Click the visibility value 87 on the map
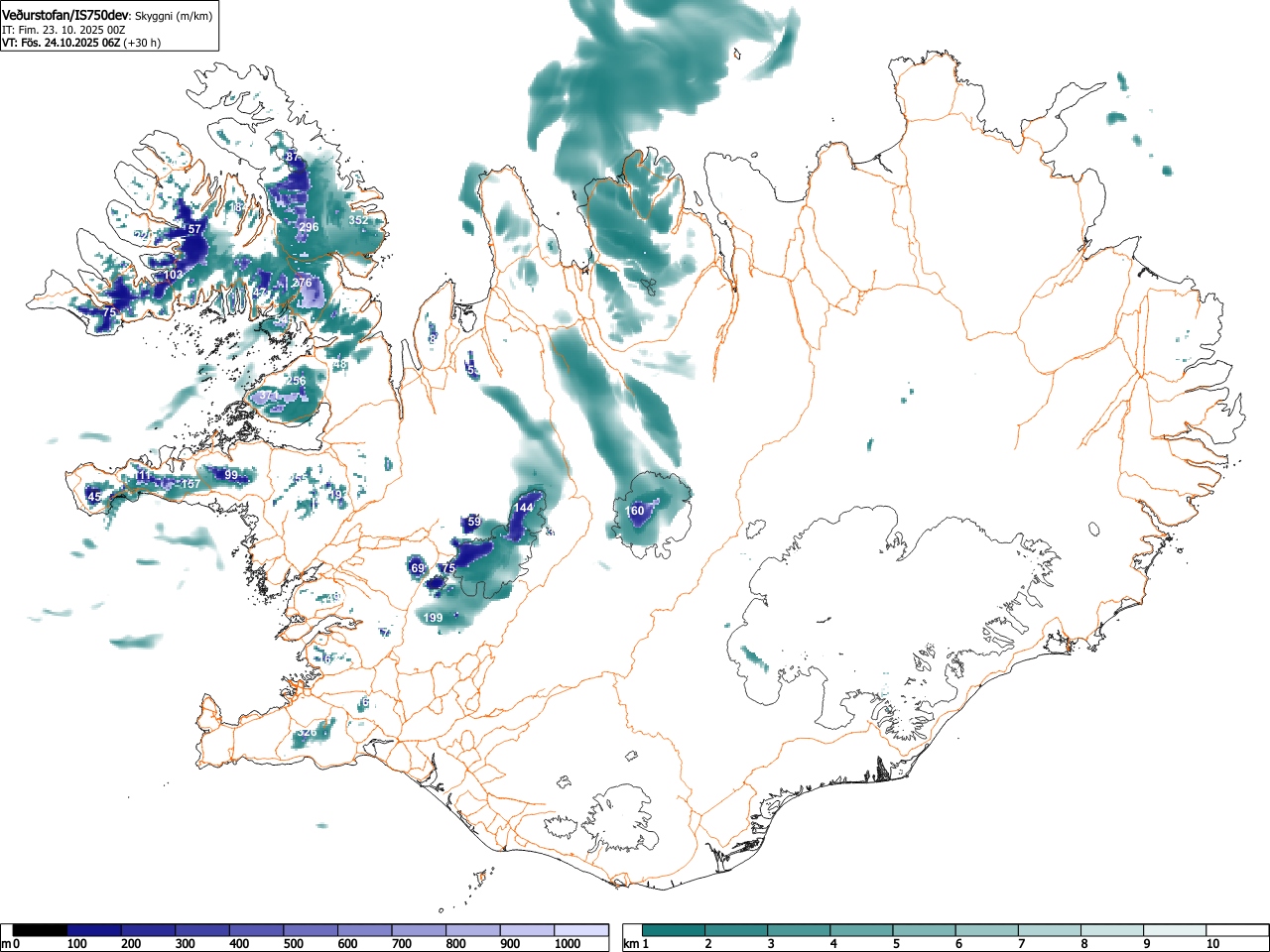Image resolution: width=1270 pixels, height=952 pixels. pyautogui.click(x=292, y=157)
